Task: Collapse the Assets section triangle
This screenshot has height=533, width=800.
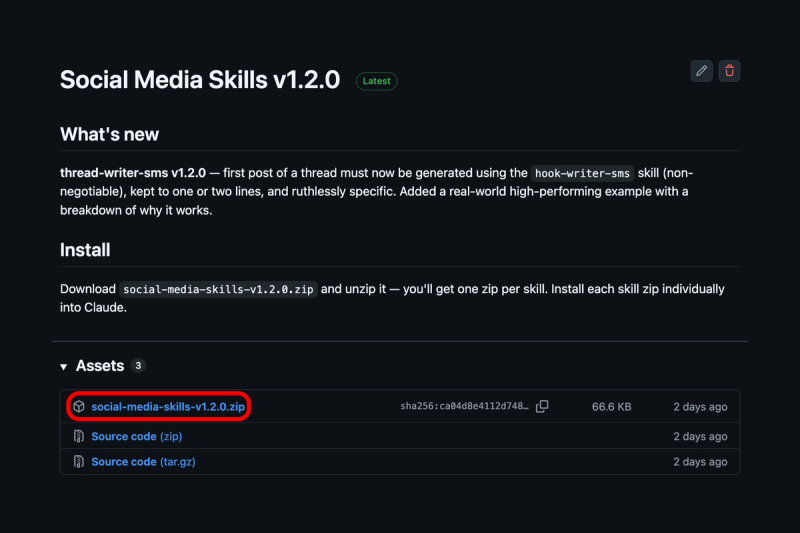Action: point(64,367)
